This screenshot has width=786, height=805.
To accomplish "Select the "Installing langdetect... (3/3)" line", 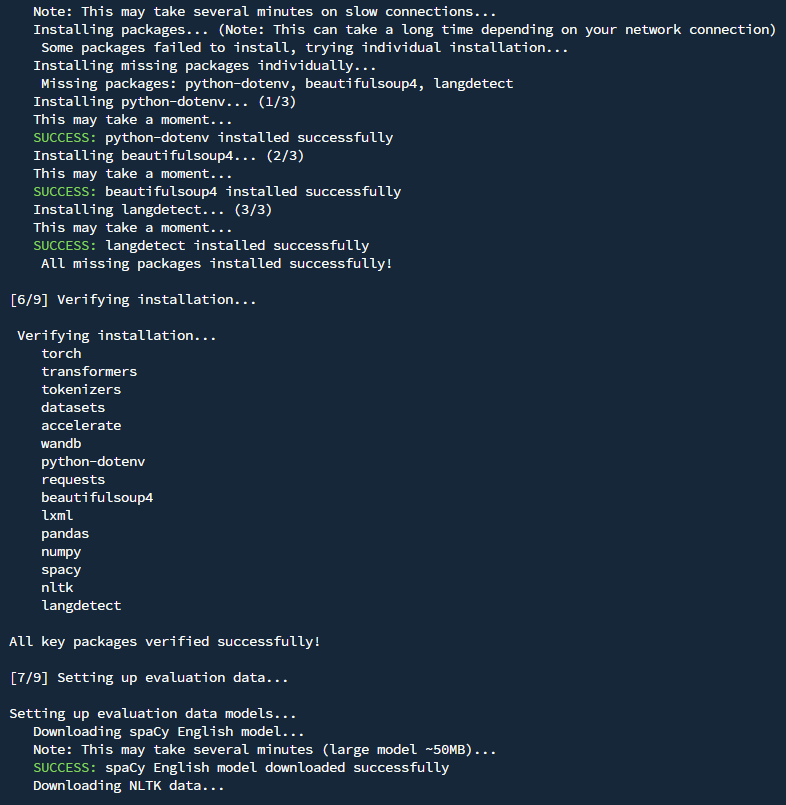I will pos(152,210).
